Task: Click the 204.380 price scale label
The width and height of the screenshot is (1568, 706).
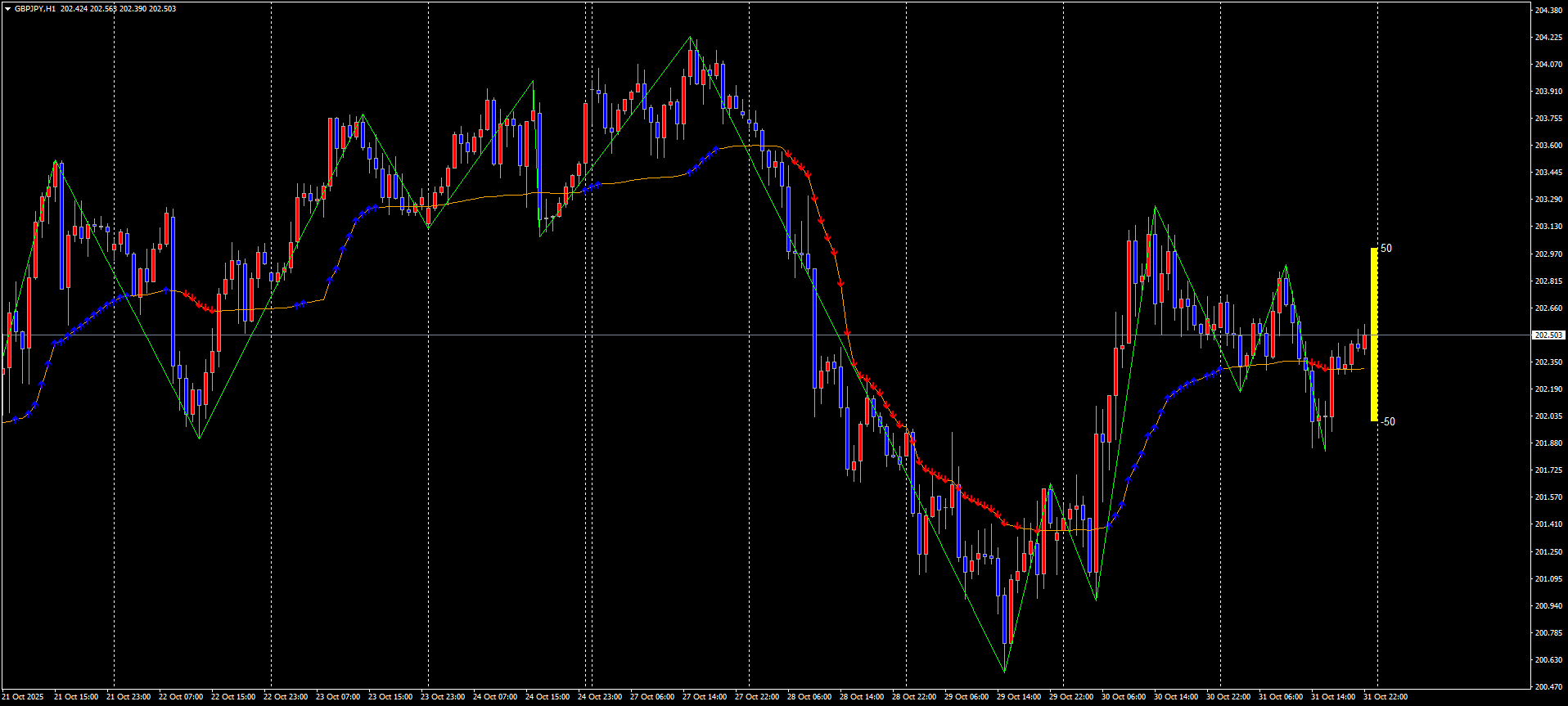Action: coord(1548,11)
